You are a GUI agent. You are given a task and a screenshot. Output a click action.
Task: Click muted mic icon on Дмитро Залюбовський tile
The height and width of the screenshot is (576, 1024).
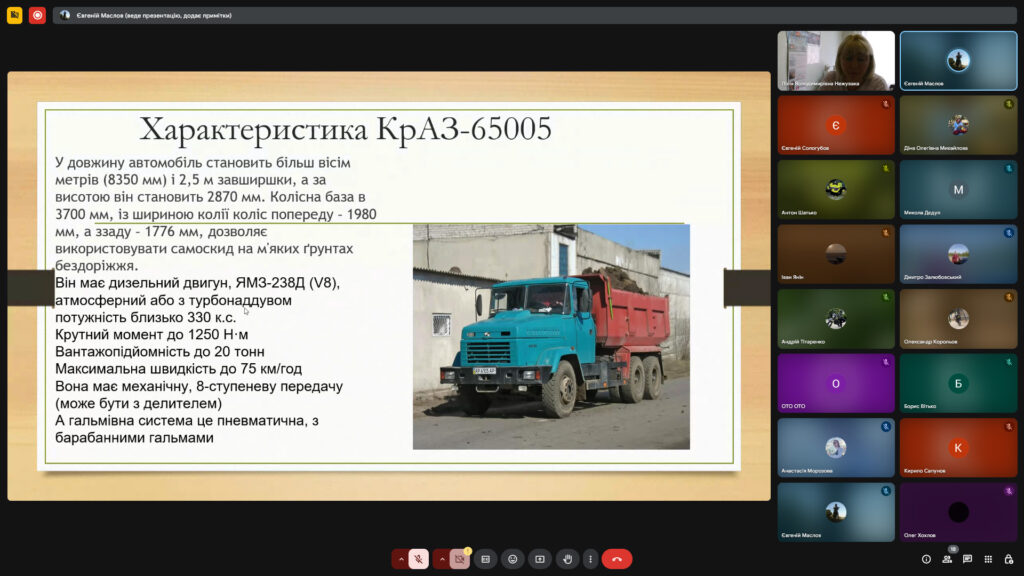pos(1009,233)
